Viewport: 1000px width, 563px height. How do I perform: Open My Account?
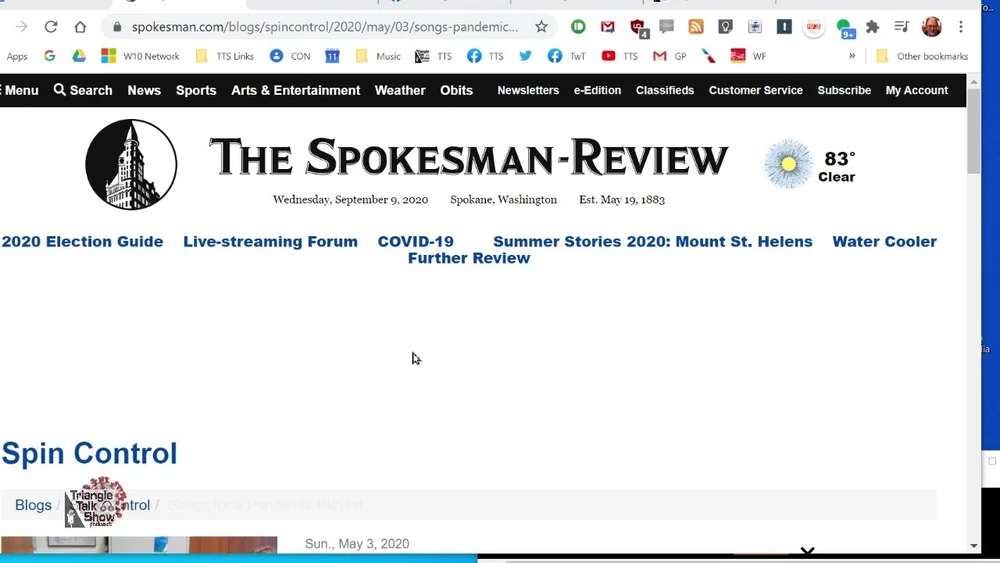coord(916,91)
